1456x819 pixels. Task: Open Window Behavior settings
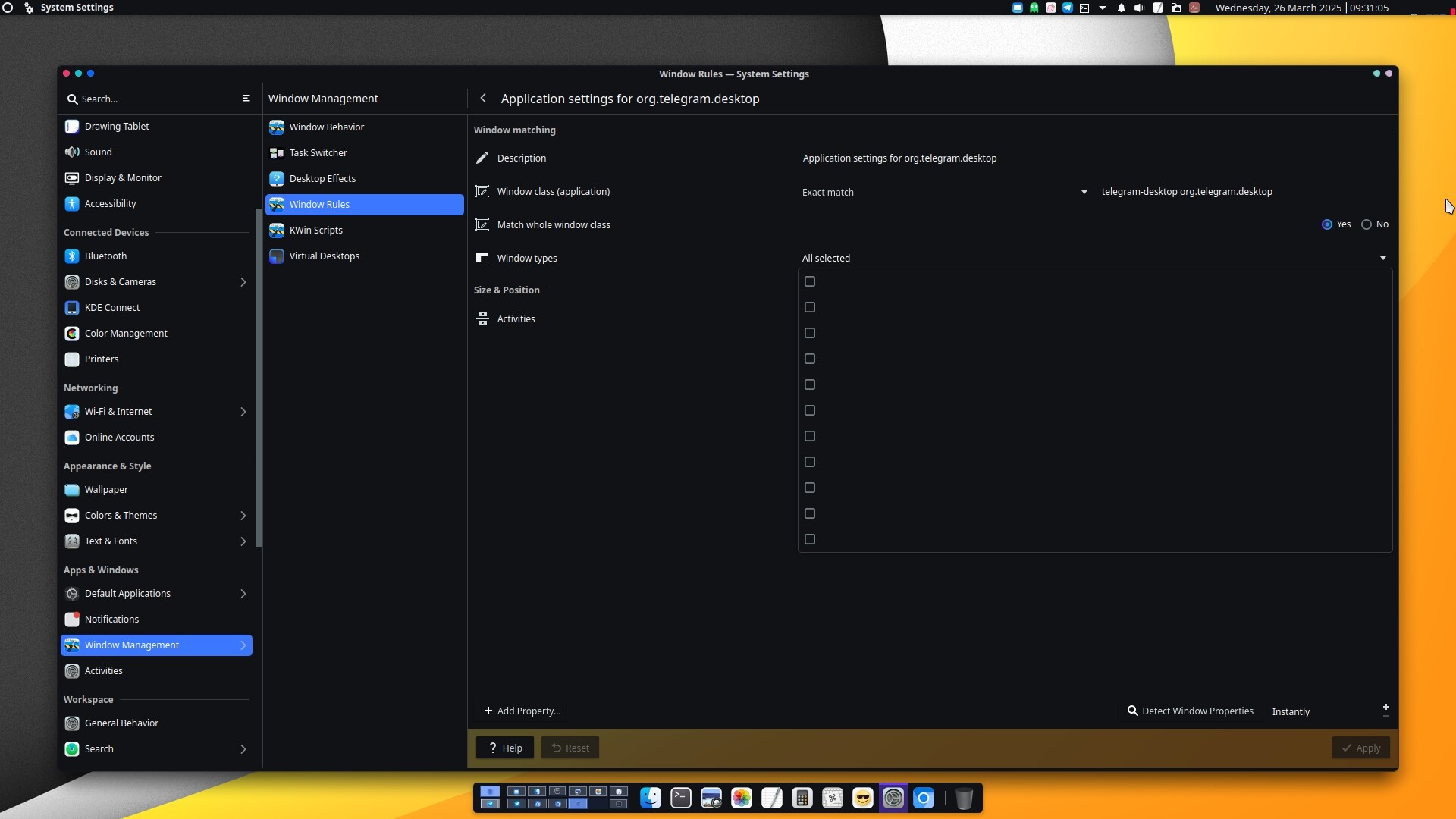[x=364, y=127]
